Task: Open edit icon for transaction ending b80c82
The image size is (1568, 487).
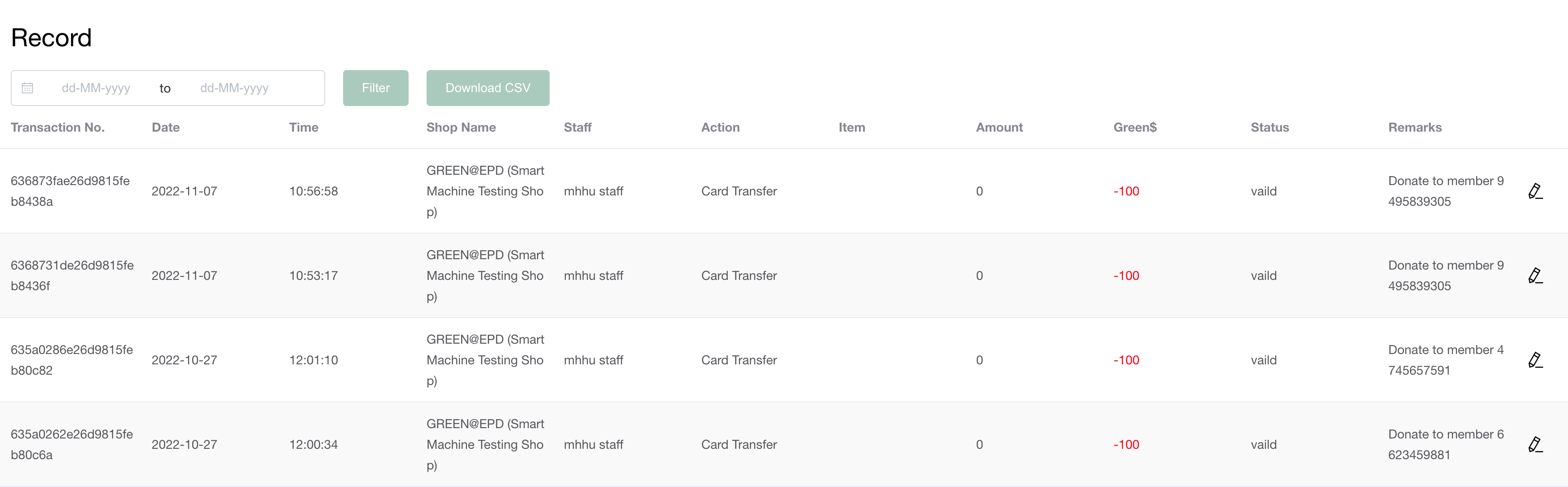Action: coord(1534,360)
